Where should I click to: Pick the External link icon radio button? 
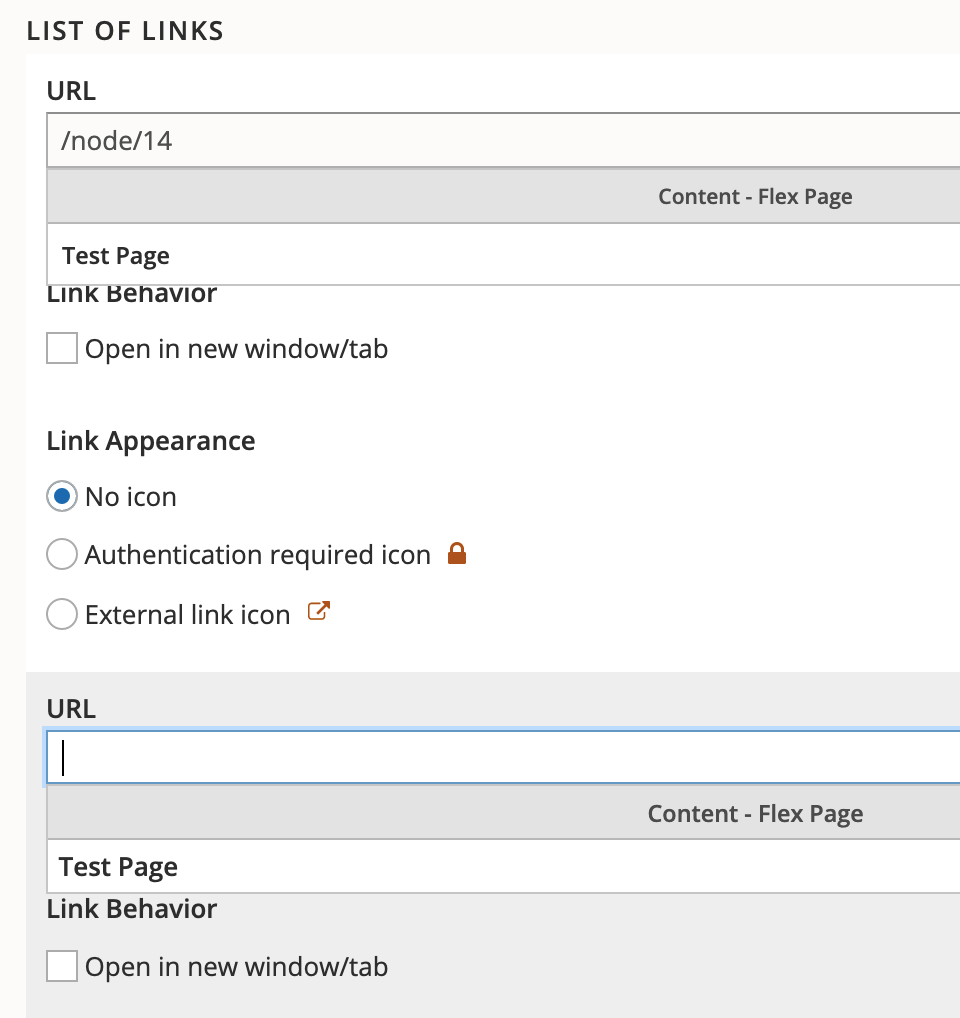(x=62, y=614)
